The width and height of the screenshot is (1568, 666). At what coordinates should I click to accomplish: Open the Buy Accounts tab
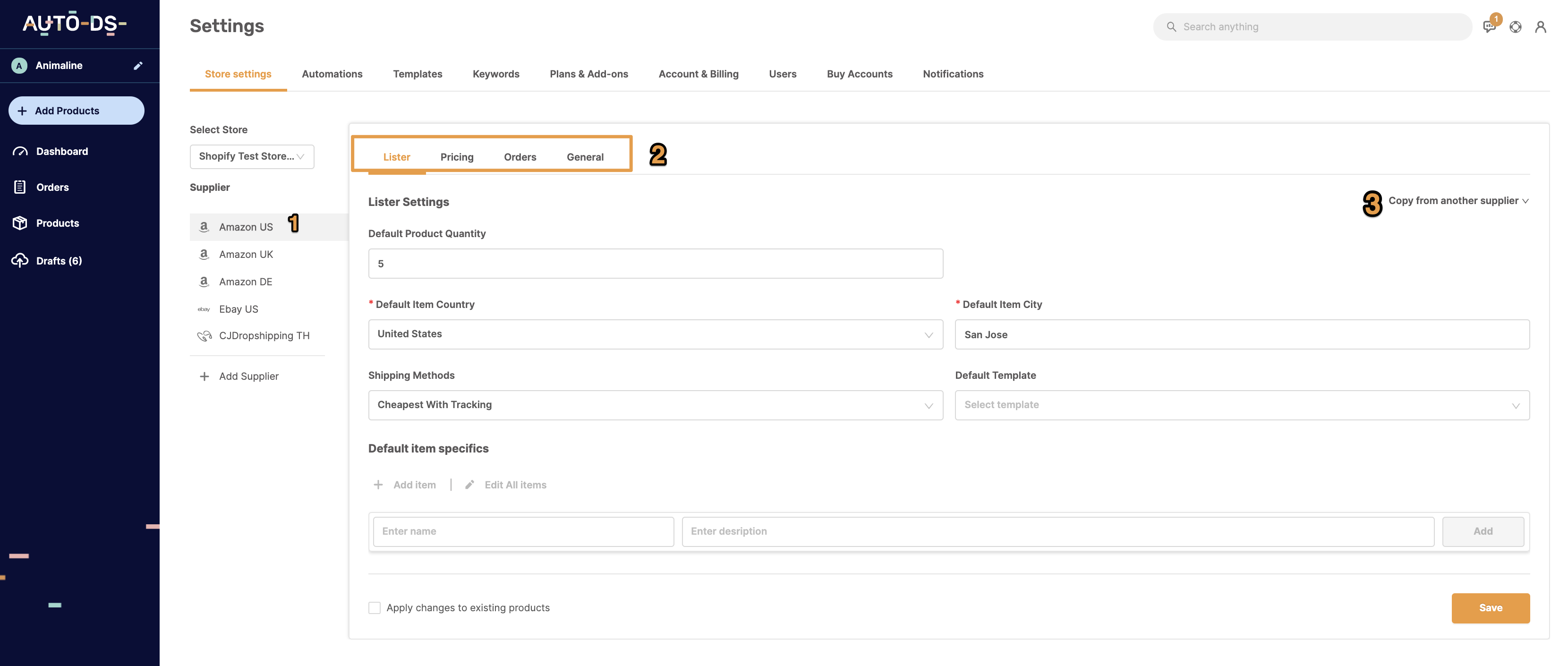click(860, 74)
